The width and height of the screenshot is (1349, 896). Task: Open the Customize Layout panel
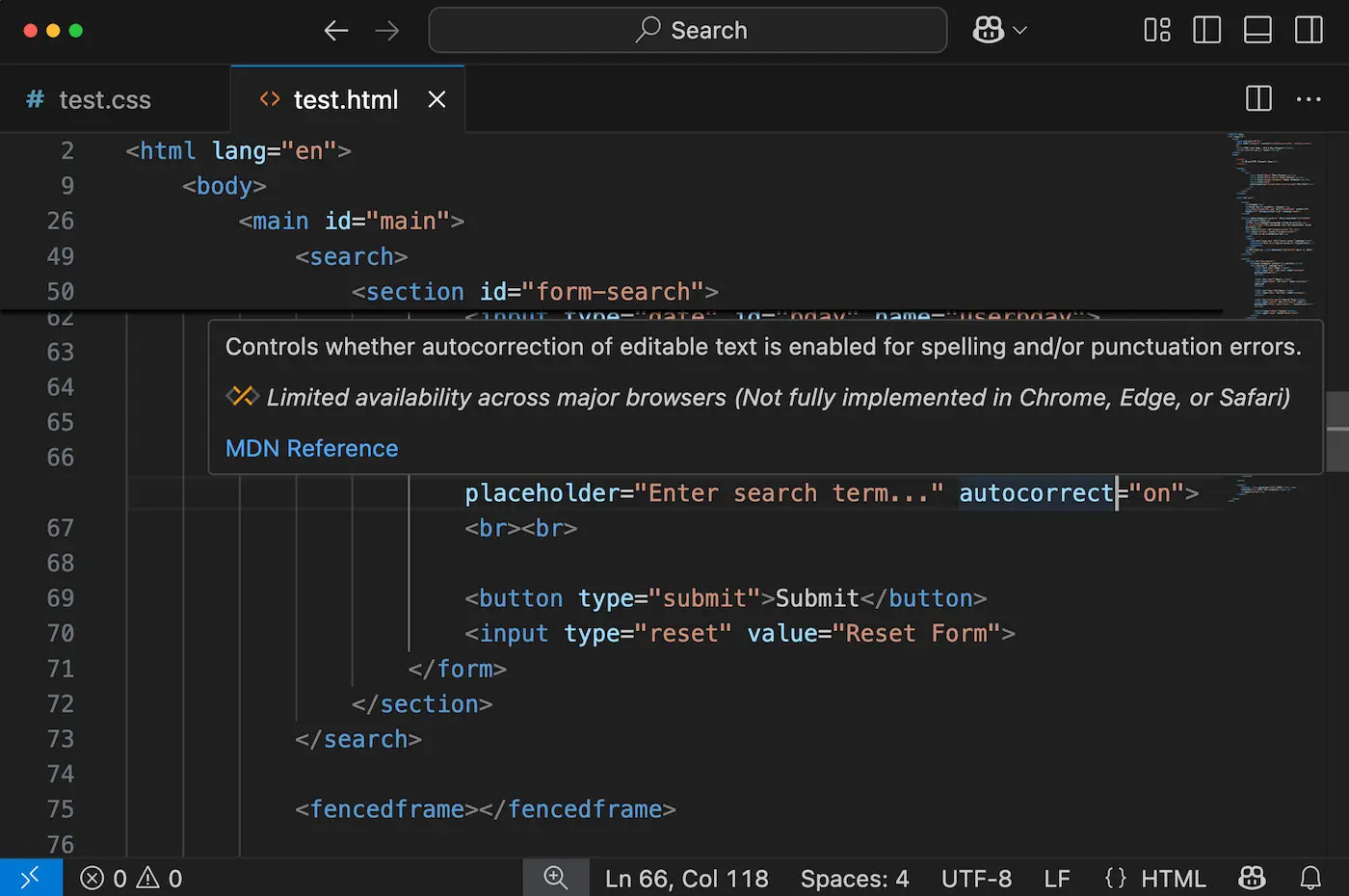tap(1156, 30)
